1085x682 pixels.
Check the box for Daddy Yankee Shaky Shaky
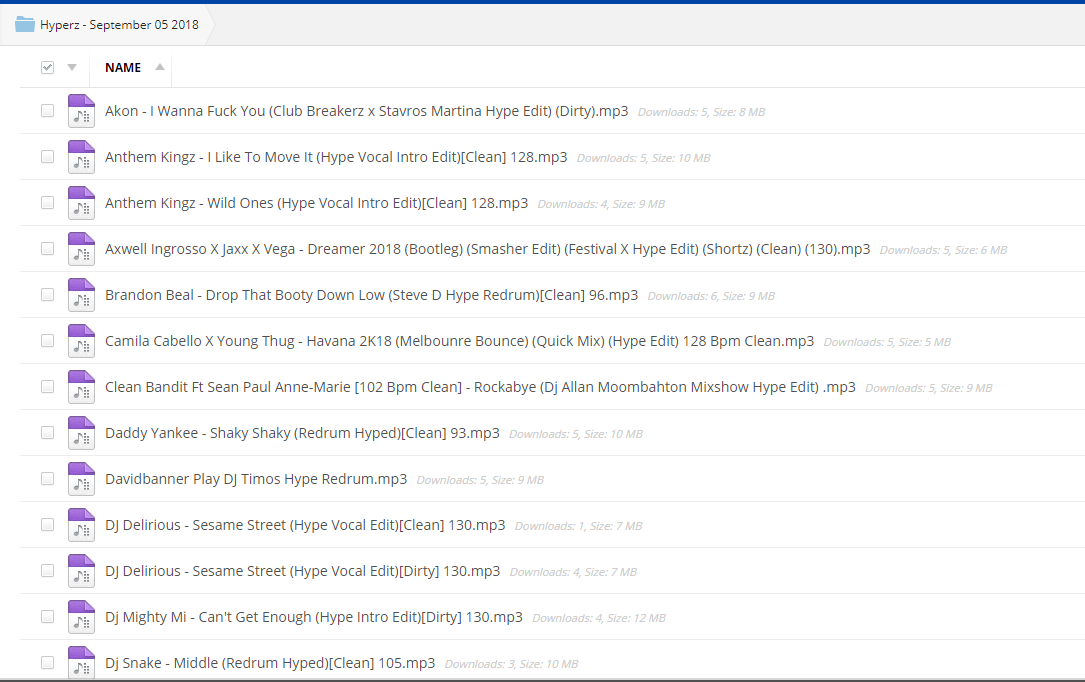47,432
